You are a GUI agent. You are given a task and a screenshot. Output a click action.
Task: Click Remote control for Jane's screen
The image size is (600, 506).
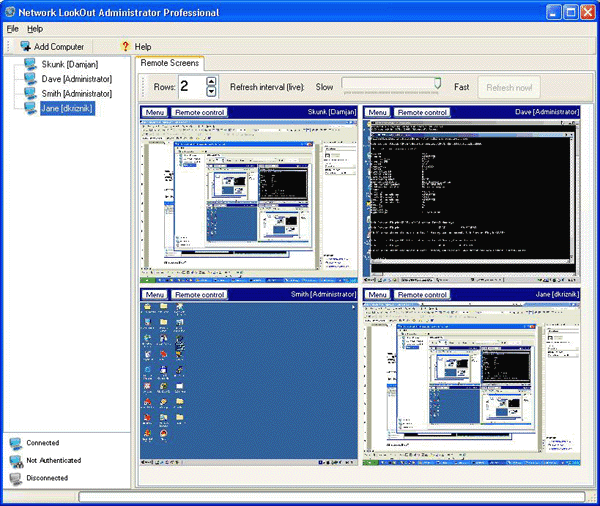(x=422, y=295)
